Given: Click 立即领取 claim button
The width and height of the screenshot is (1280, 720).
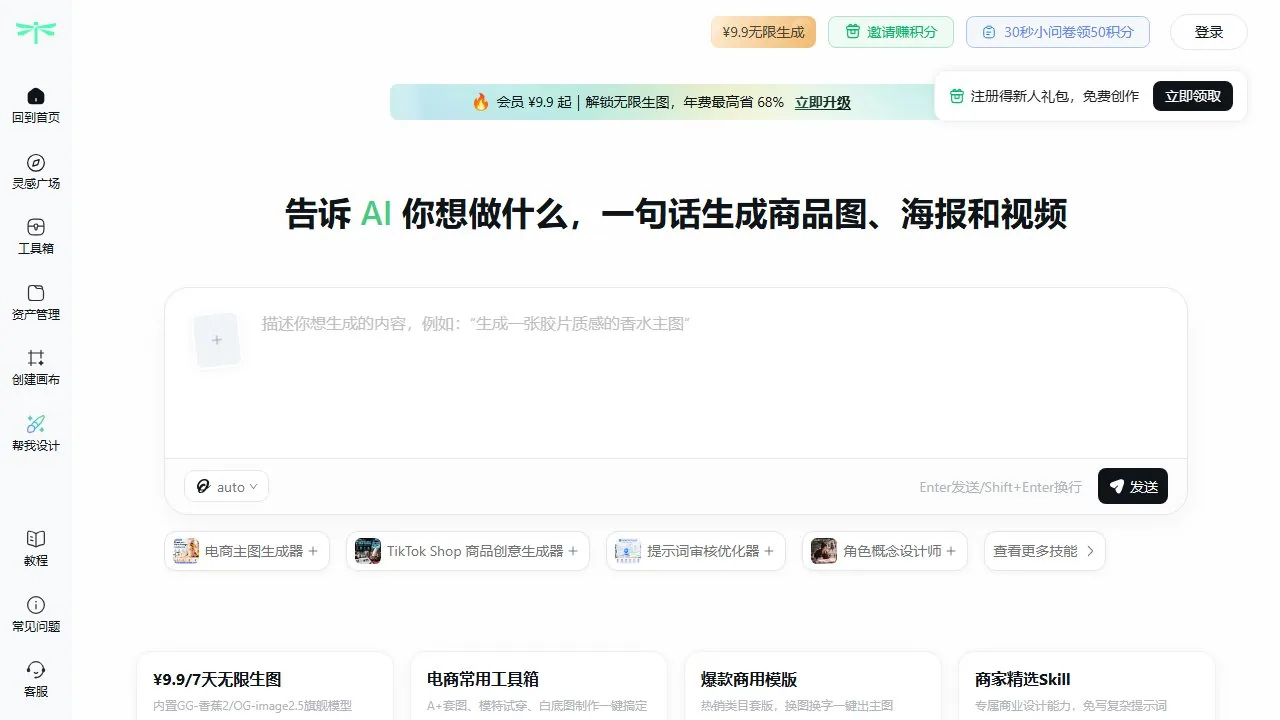Looking at the screenshot, I should [1193, 96].
